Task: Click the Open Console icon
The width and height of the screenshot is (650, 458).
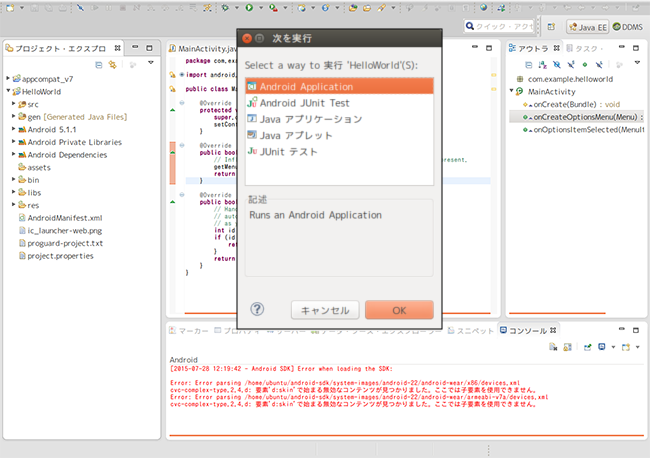Action: (x=626, y=347)
